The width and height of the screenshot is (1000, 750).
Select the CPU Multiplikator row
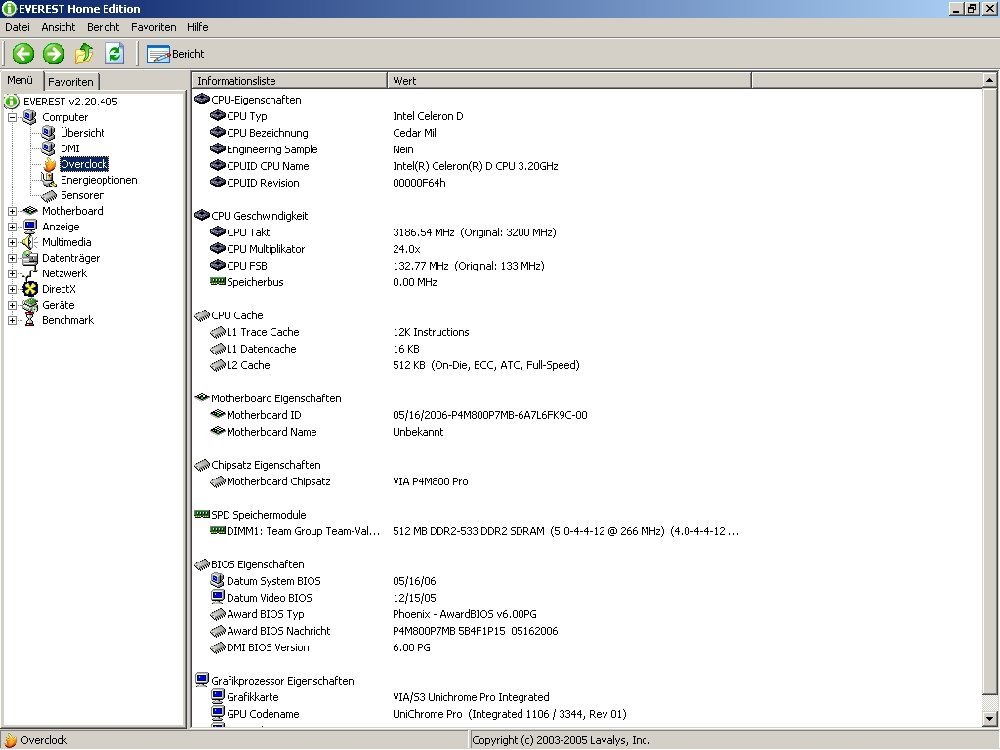pos(266,249)
